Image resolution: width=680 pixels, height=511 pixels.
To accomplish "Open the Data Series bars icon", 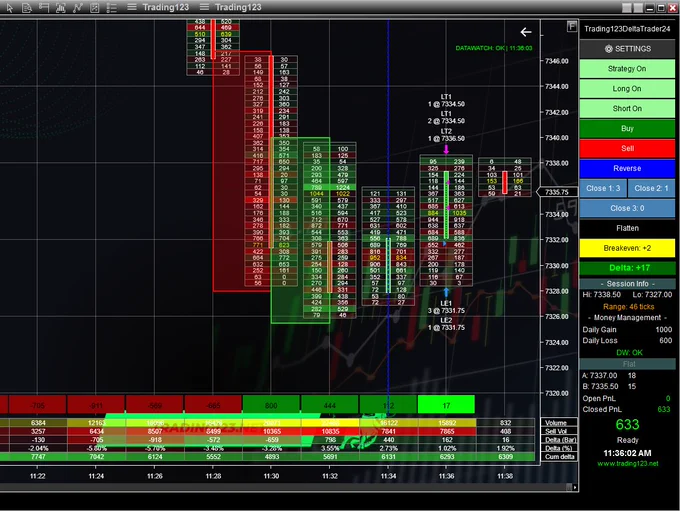I will pos(61,7).
